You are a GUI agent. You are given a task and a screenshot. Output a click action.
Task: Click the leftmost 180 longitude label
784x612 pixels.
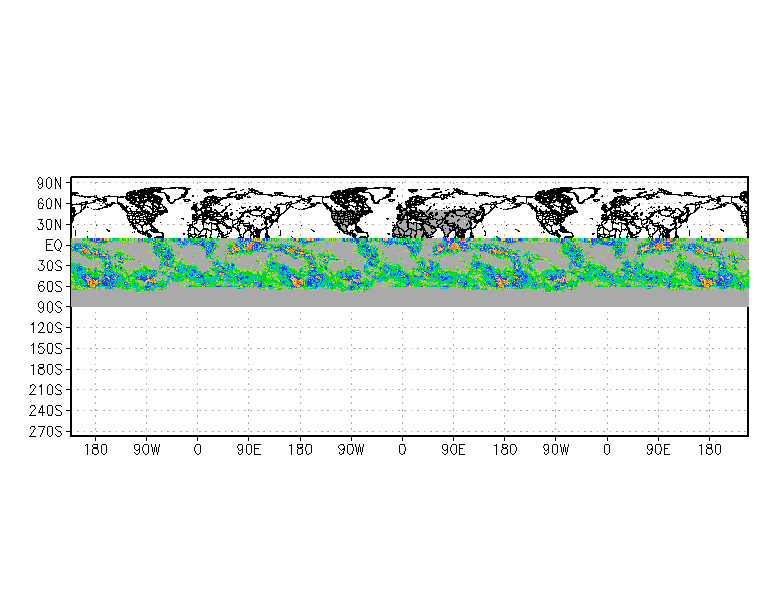click(x=96, y=450)
